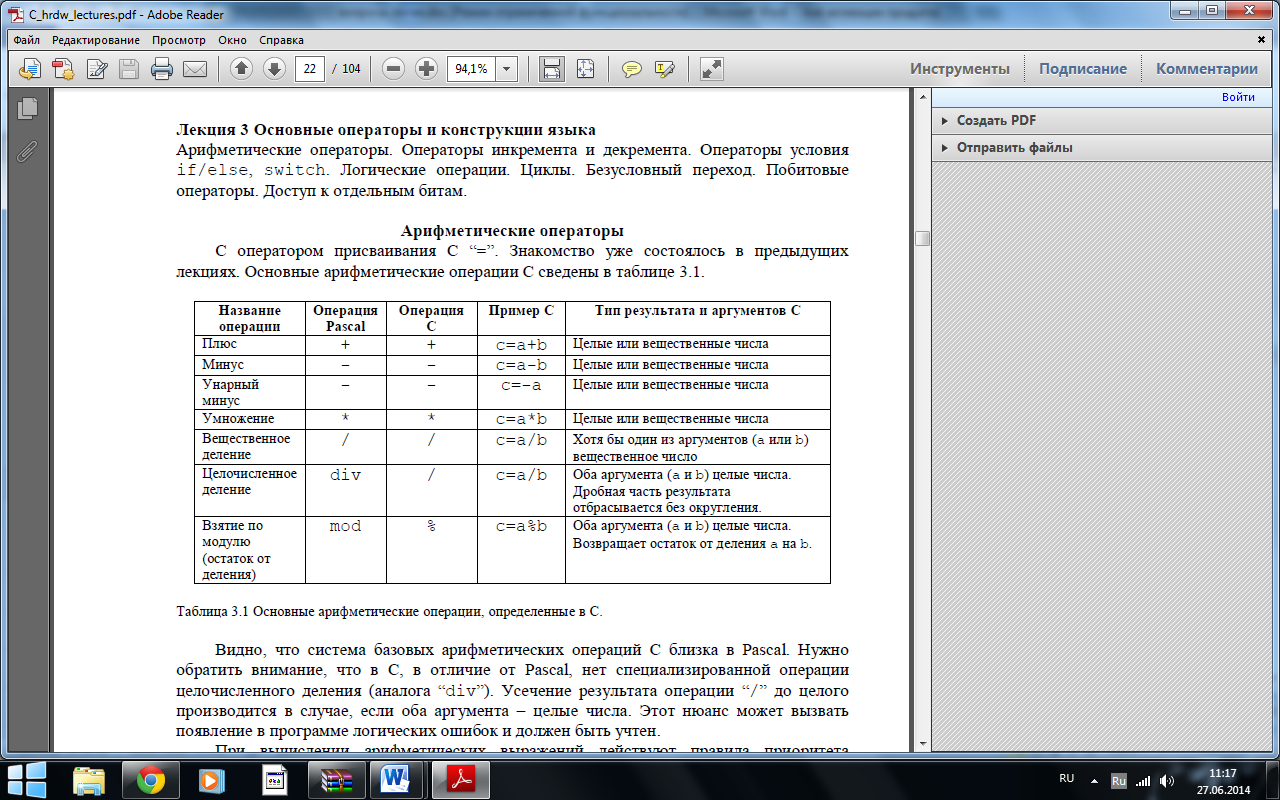Click the zoom percentage field 94,1%
This screenshot has width=1280, height=800.
[x=471, y=69]
